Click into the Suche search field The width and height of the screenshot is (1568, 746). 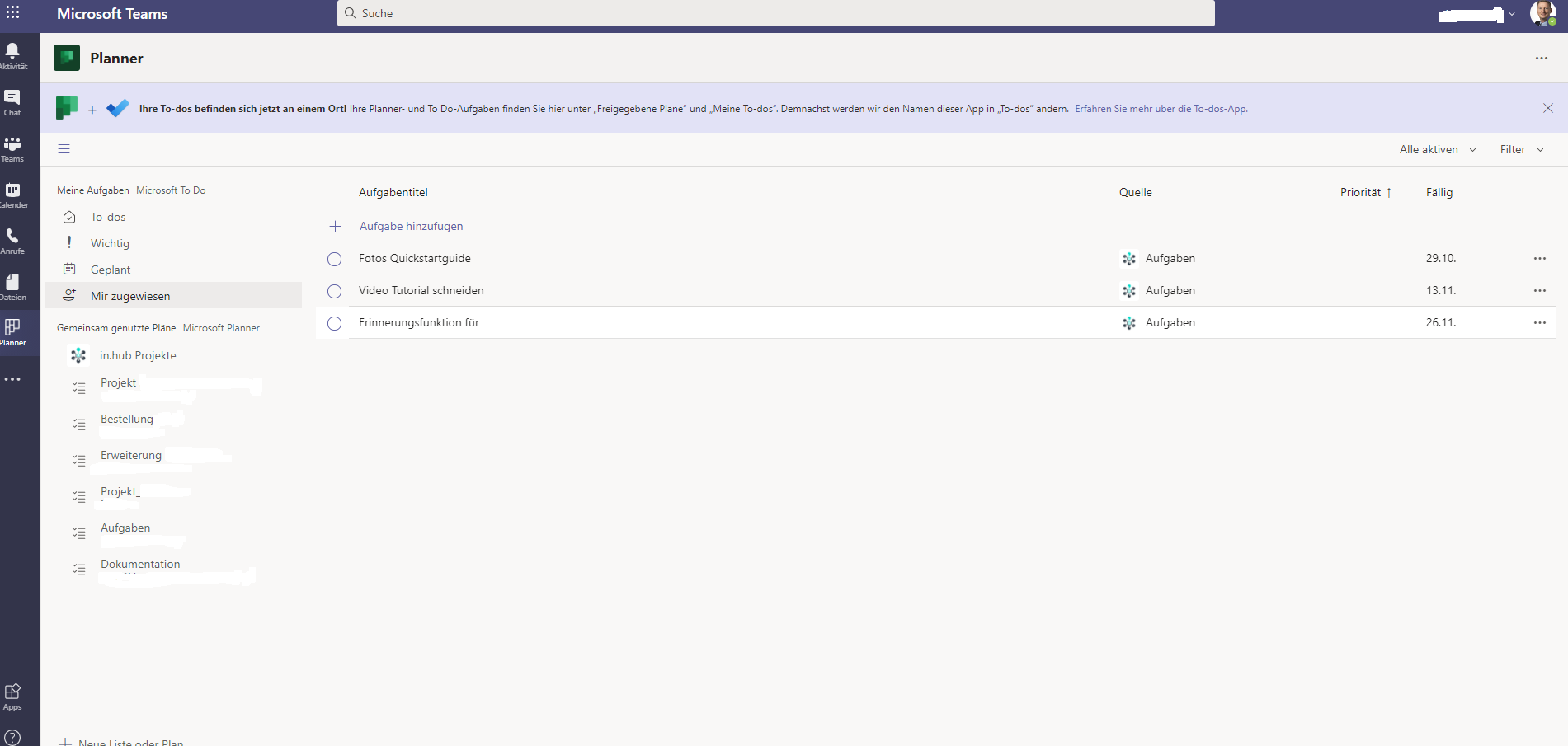pos(775,13)
